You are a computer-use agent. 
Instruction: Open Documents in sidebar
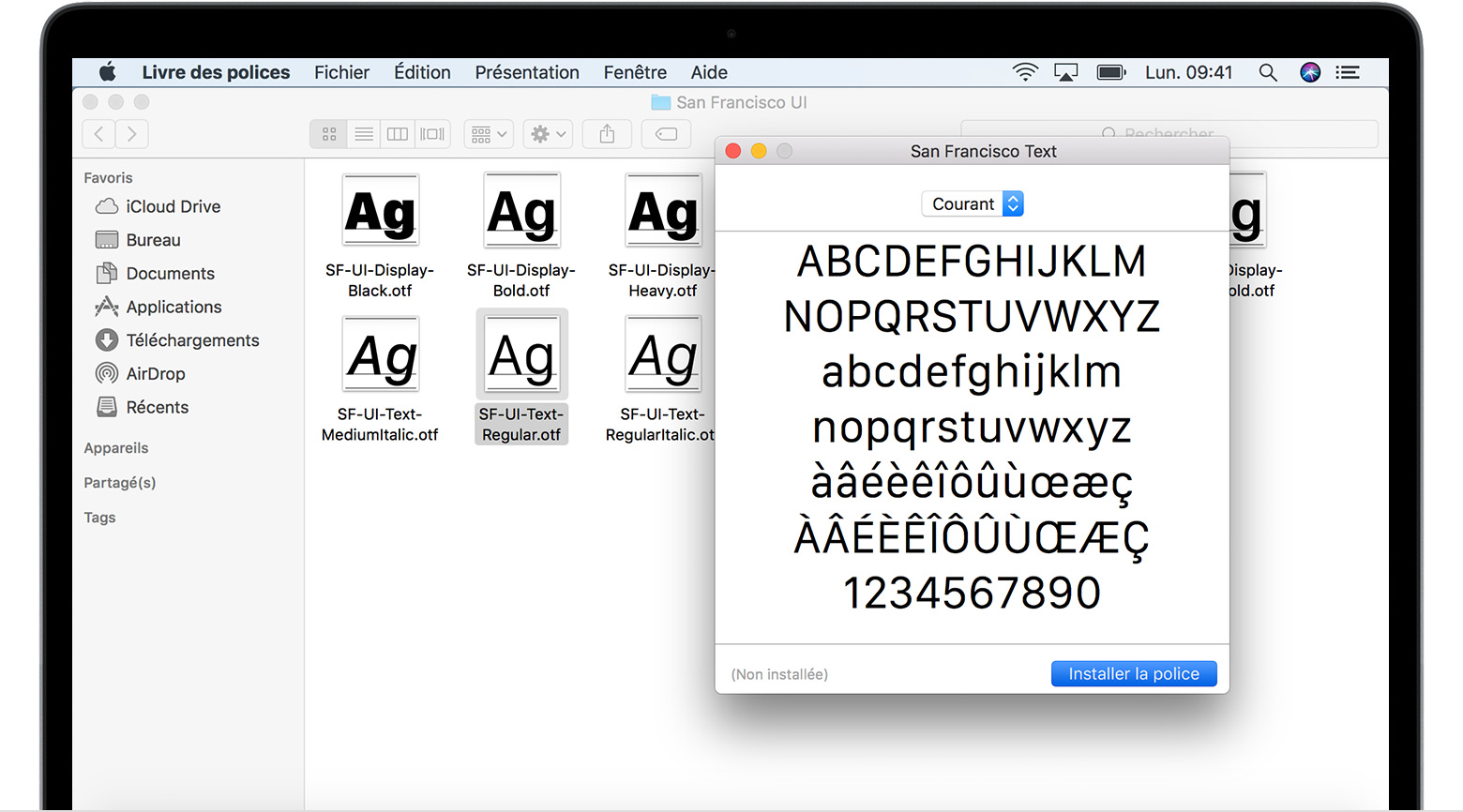click(156, 274)
